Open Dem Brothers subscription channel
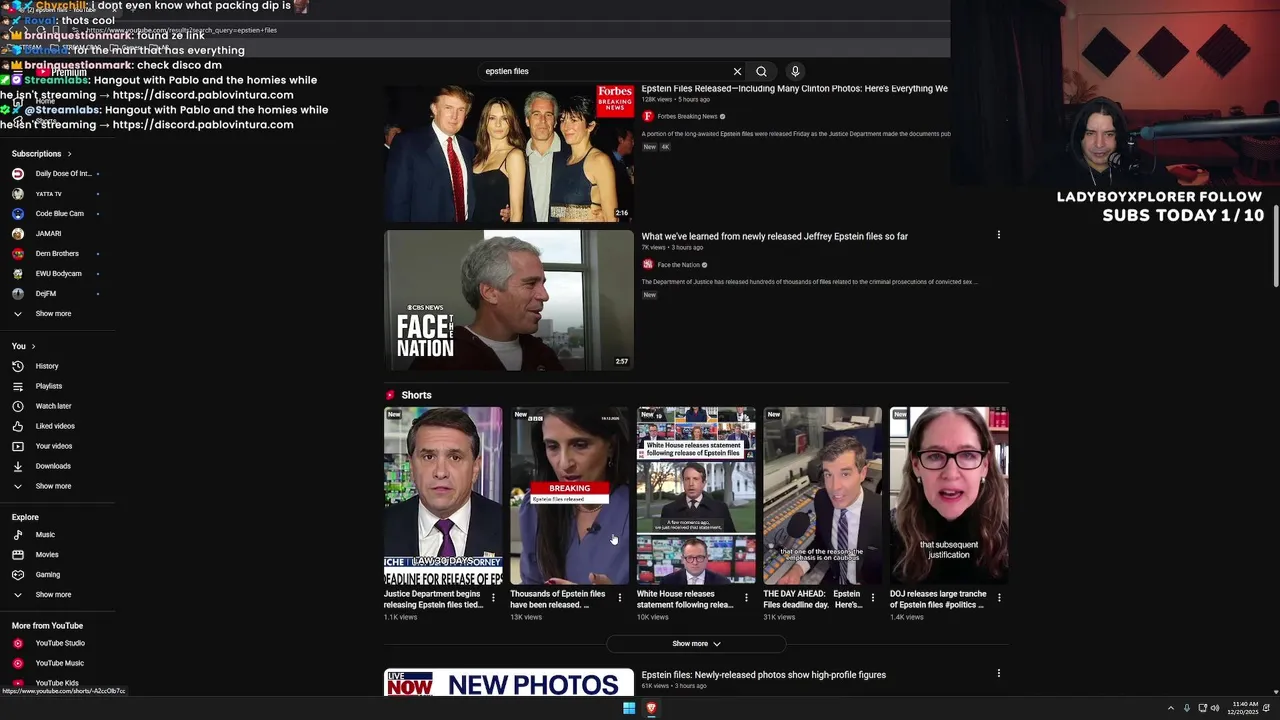 coord(57,254)
